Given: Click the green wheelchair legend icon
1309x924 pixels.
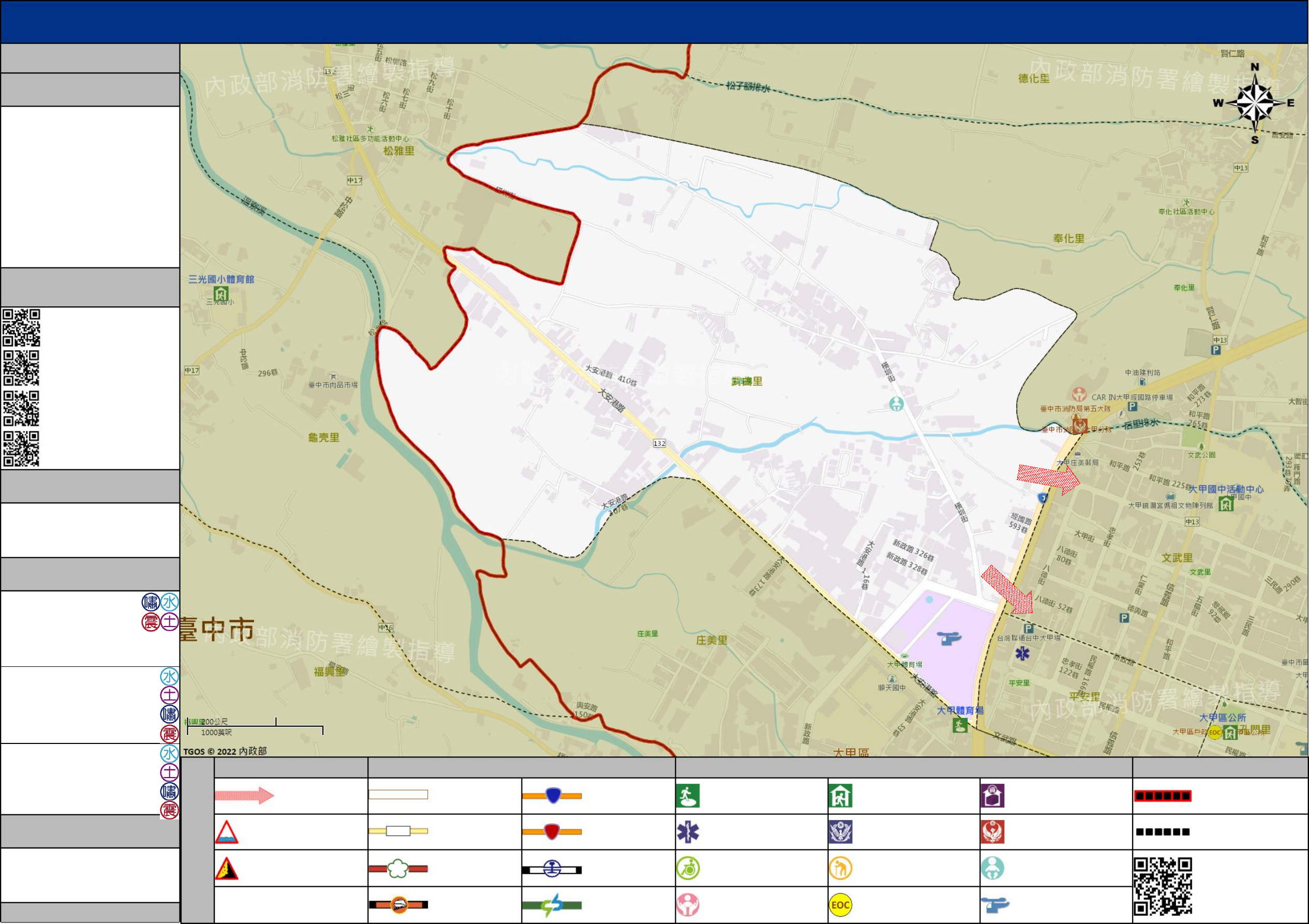Looking at the screenshot, I should pyautogui.click(x=688, y=869).
